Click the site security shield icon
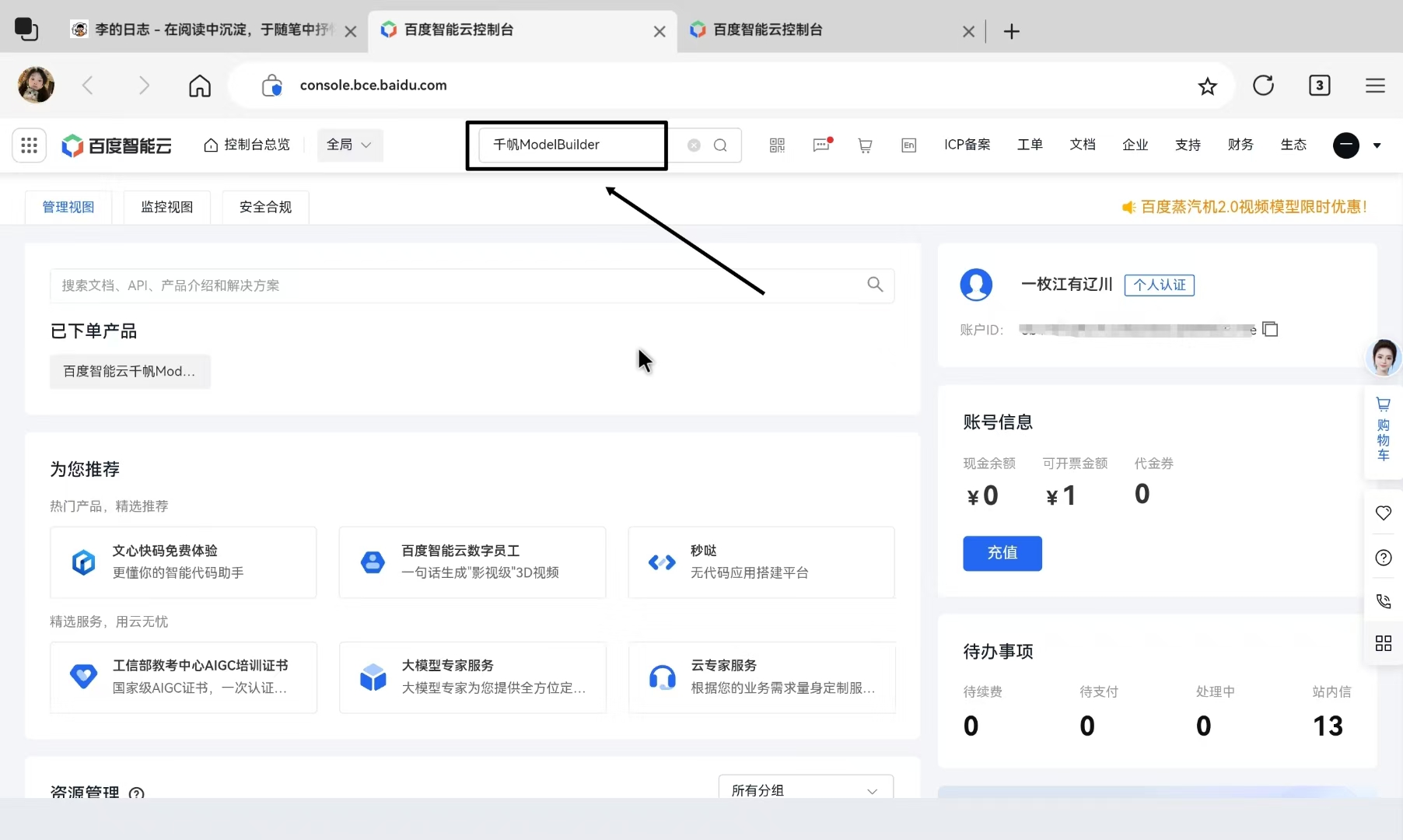 click(x=271, y=85)
